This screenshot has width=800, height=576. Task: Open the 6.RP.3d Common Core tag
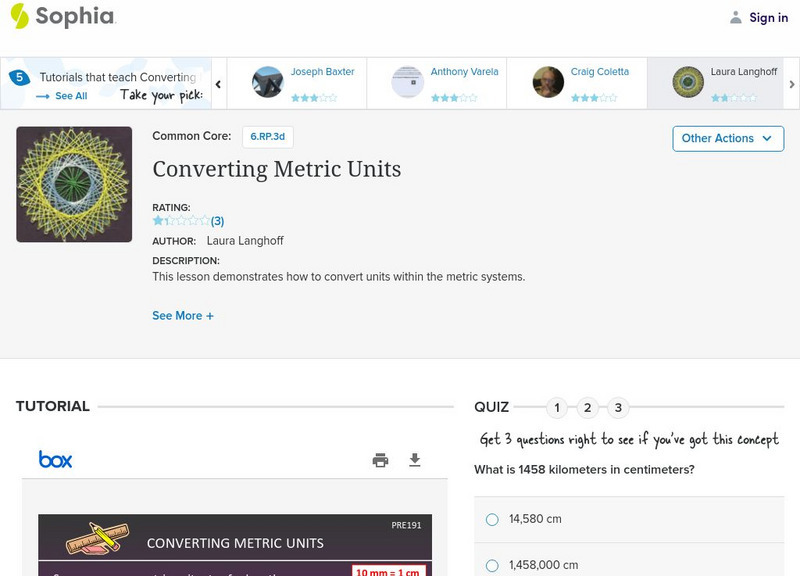click(x=268, y=137)
